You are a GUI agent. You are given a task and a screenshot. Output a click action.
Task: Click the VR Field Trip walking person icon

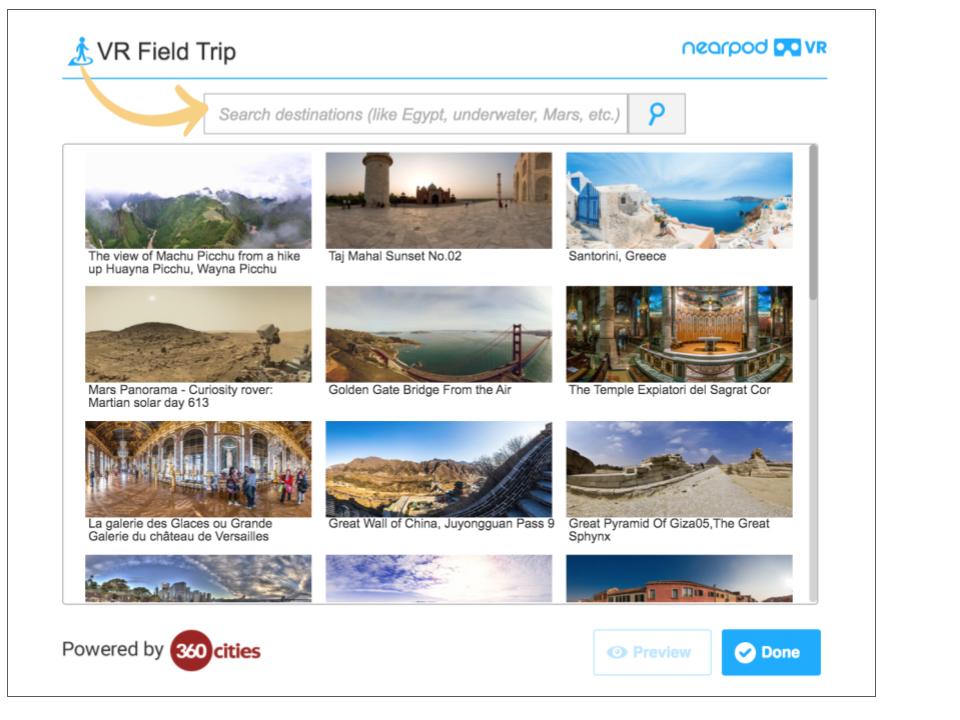[81, 51]
